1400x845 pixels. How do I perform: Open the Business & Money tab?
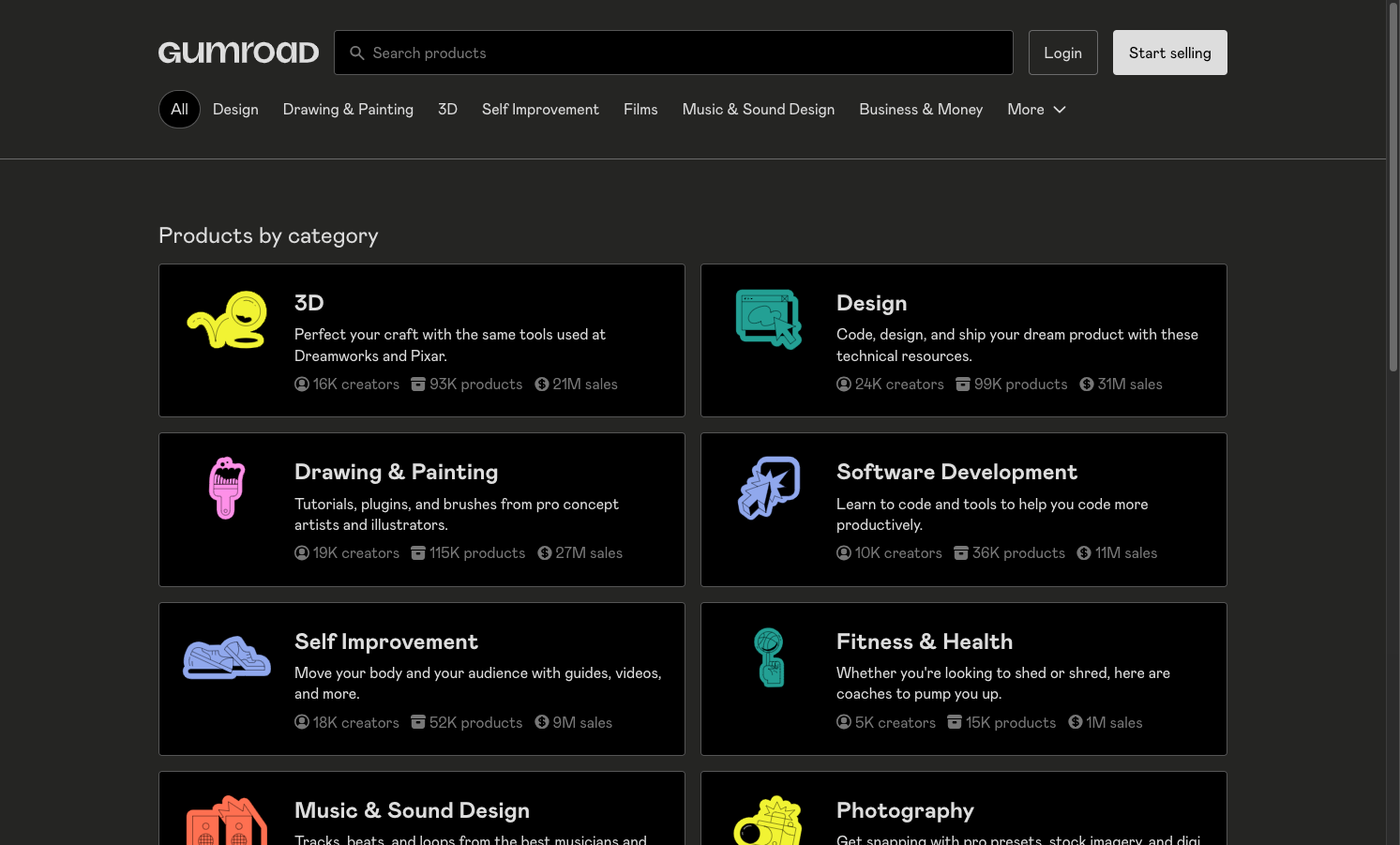(x=921, y=110)
